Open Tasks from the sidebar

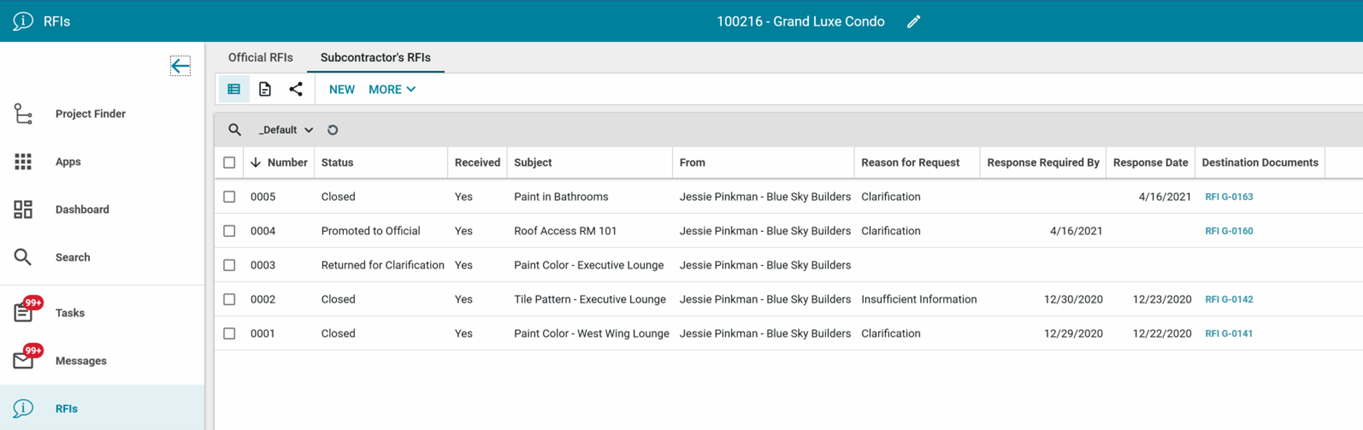coord(69,313)
